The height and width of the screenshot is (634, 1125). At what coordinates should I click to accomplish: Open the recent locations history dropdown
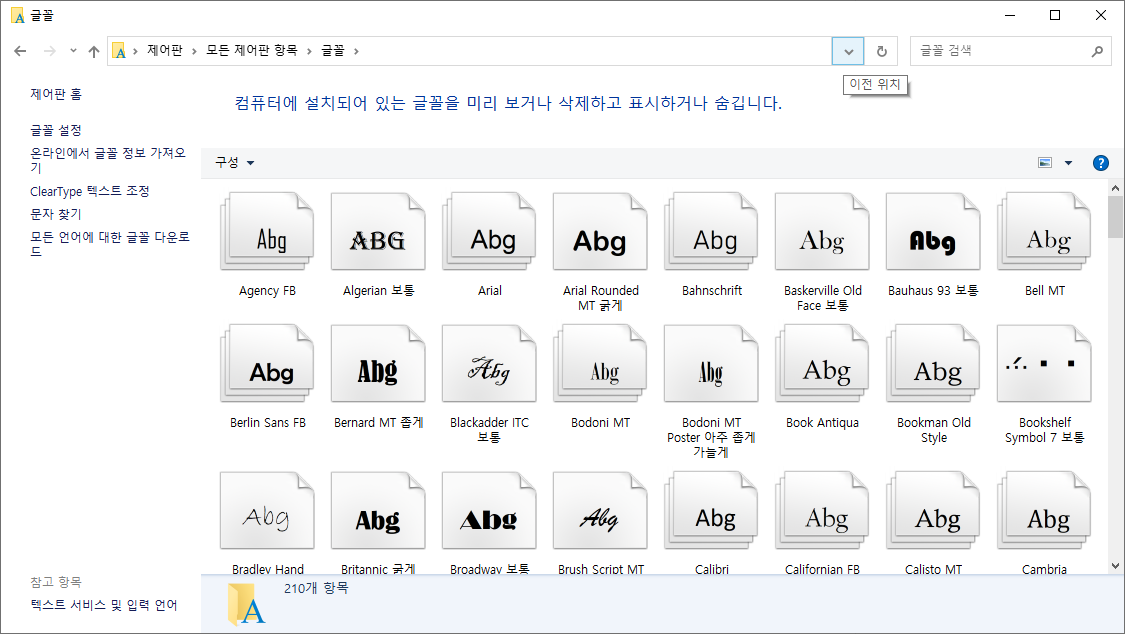(73, 51)
